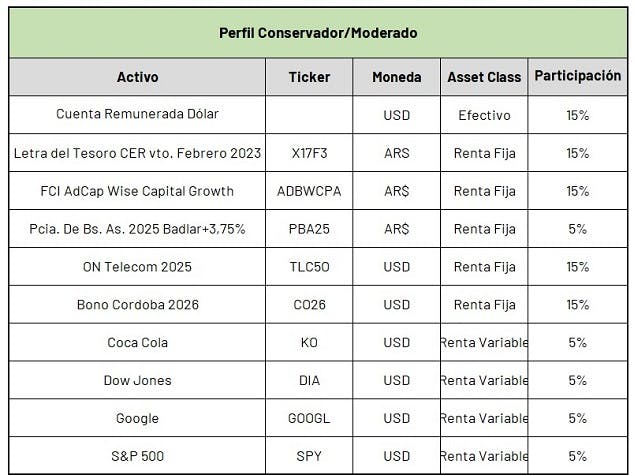This screenshot has height=475, width=634.
Task: Select the ADBWCPA ticker cell
Action: pos(309,191)
